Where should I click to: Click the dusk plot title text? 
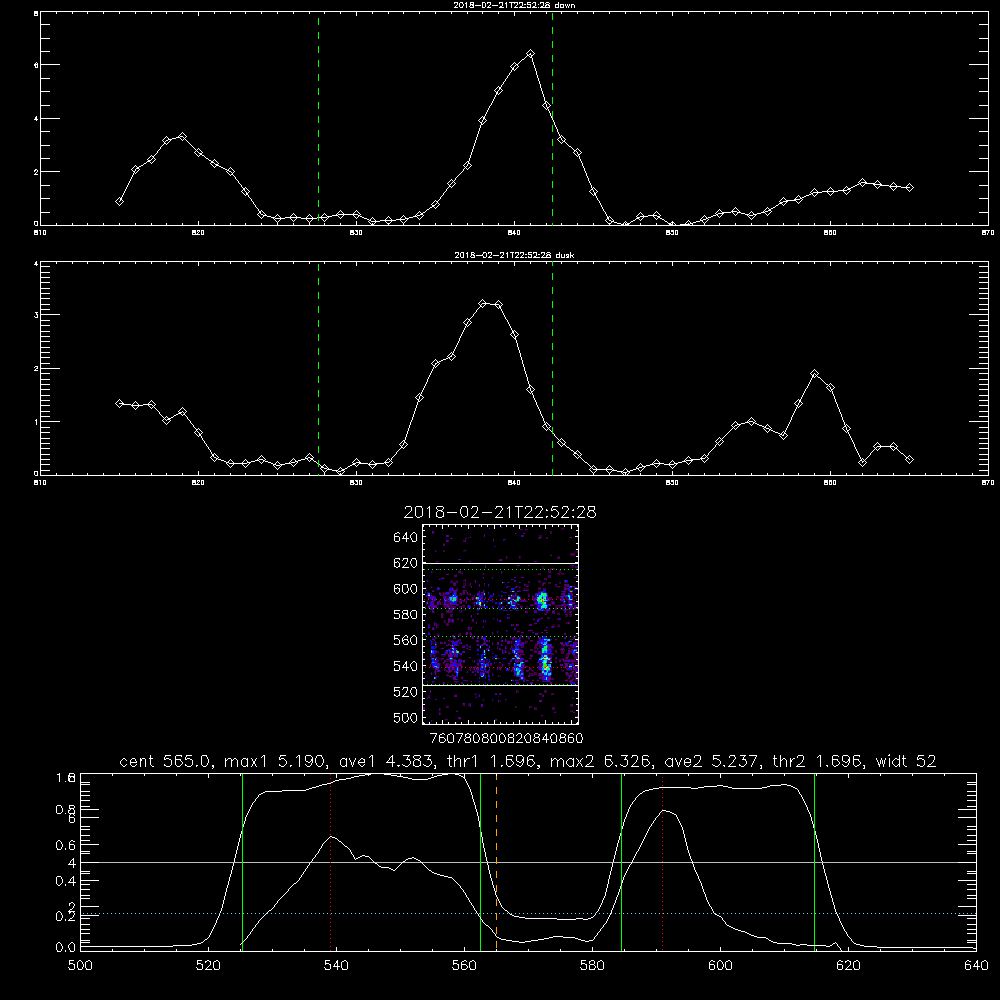[x=514, y=255]
